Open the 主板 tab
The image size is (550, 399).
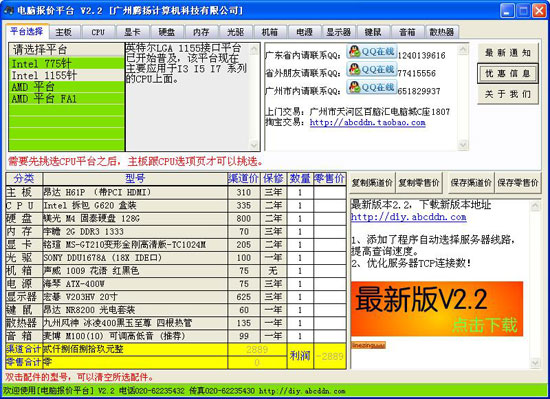(x=63, y=32)
